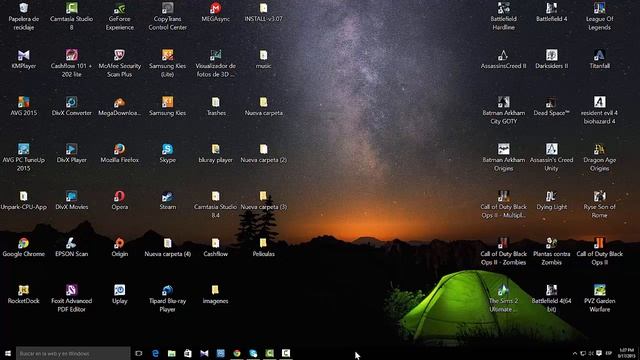This screenshot has height=360, width=640.
Task: Open RocketDock shortcut
Action: [x=24, y=294]
